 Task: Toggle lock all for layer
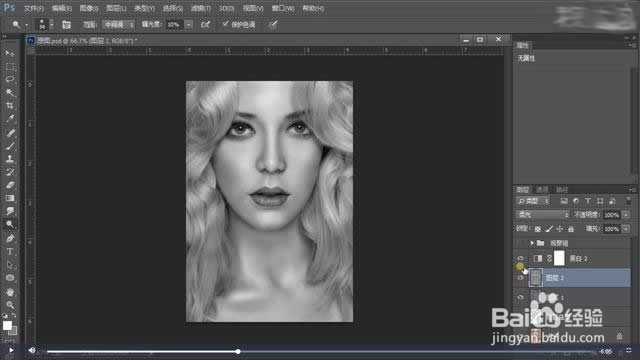[x=571, y=229]
